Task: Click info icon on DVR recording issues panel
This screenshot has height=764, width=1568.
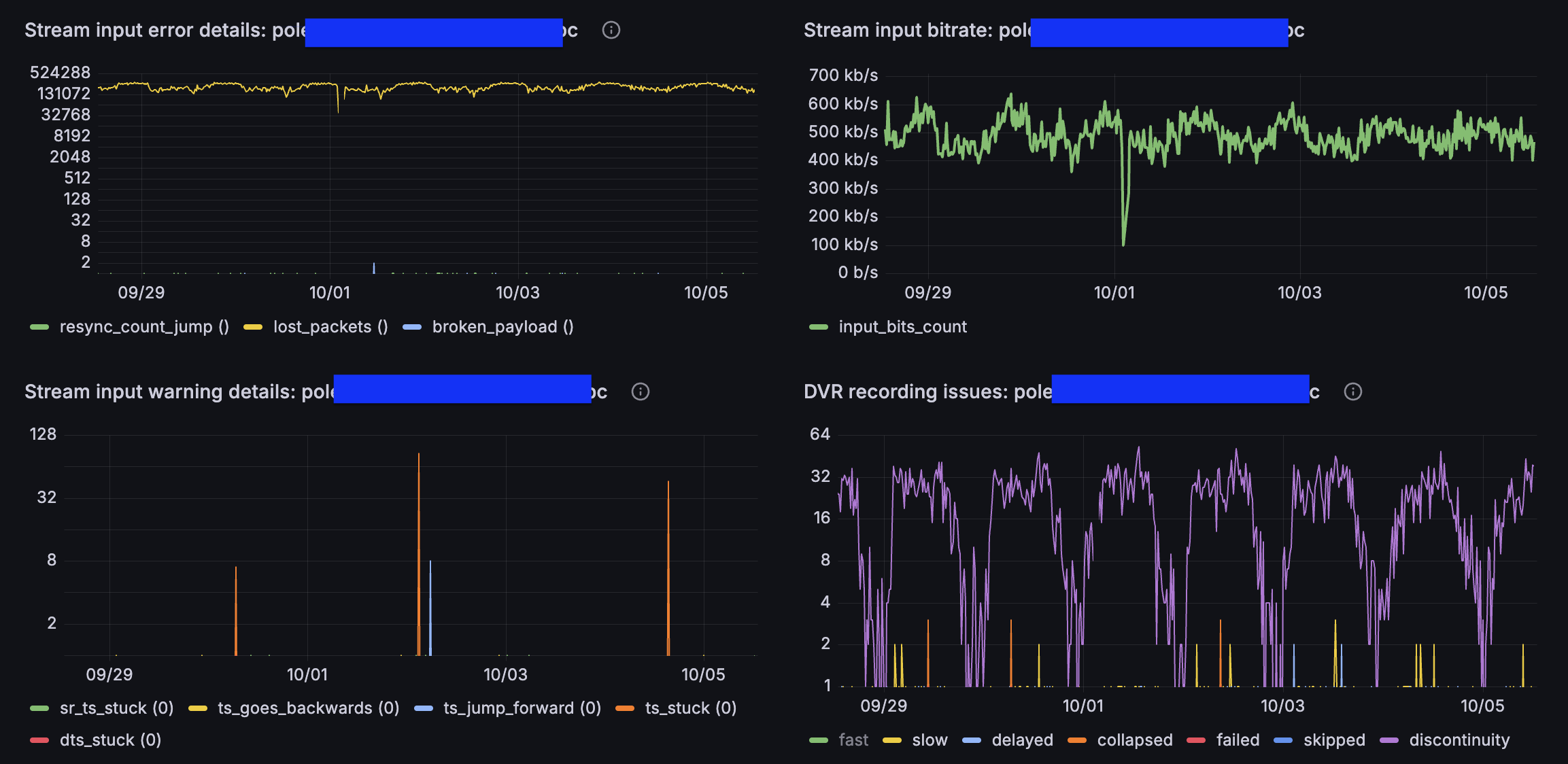Action: click(1352, 392)
